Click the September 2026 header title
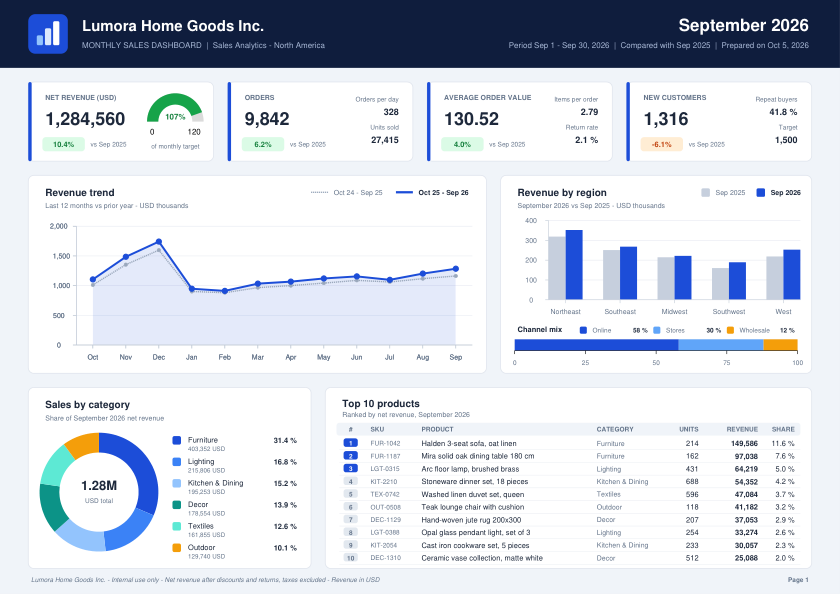 pos(744,25)
